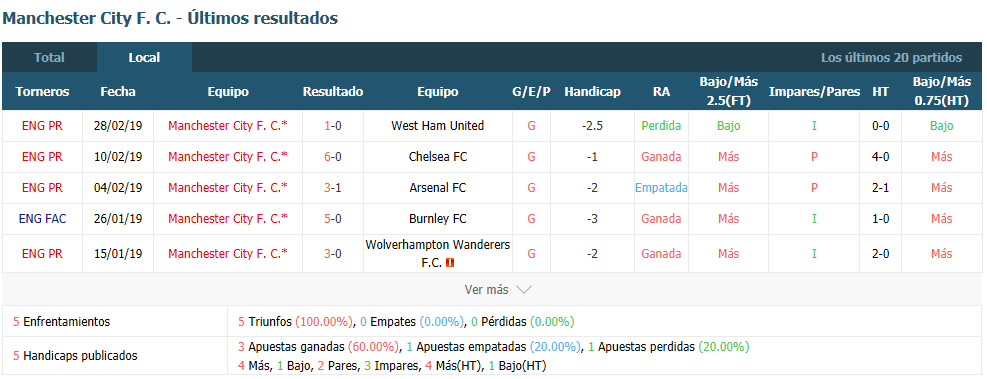Click Los últimos 20 partidos label

coord(891,58)
